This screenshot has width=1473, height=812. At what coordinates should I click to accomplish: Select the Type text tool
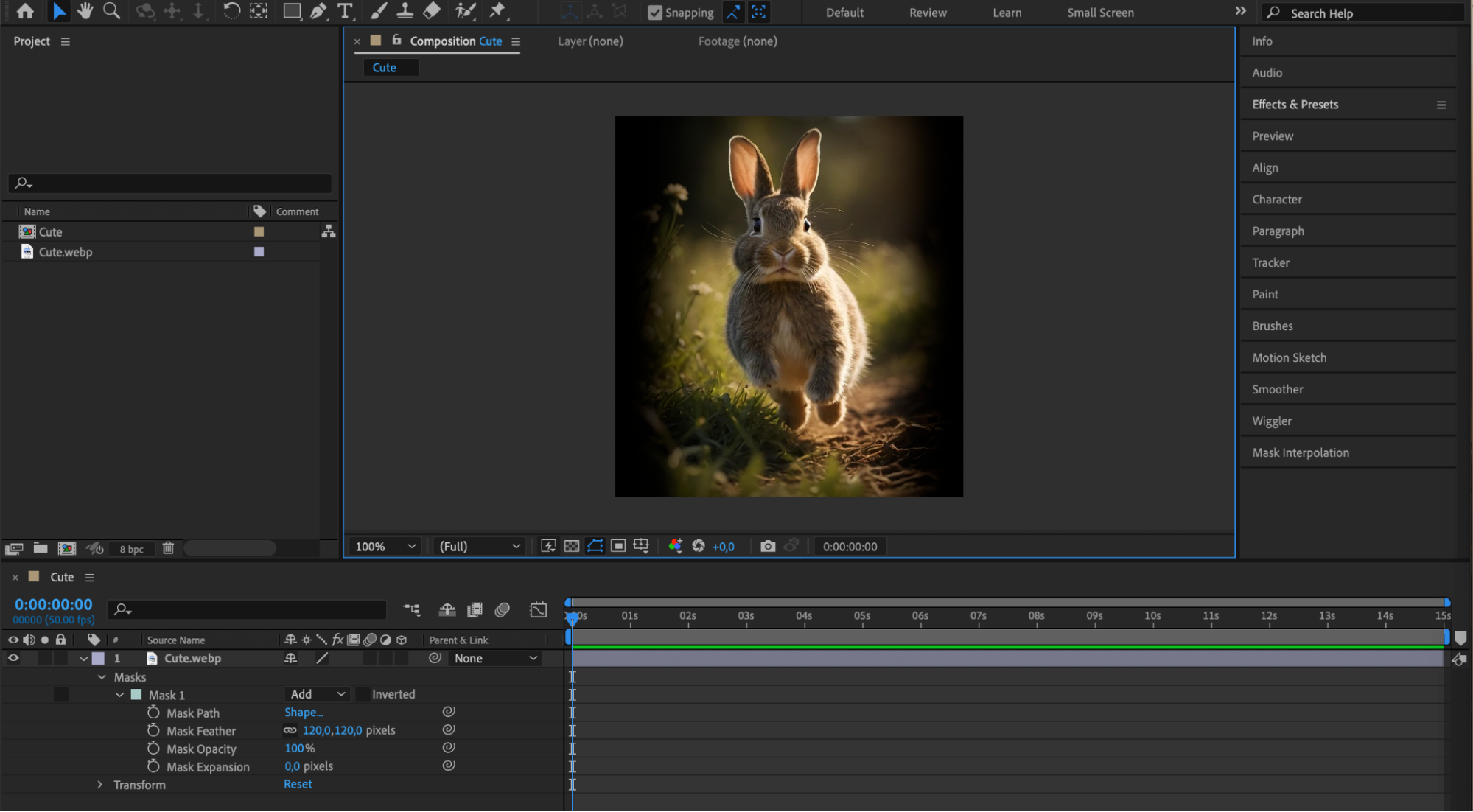tap(344, 11)
